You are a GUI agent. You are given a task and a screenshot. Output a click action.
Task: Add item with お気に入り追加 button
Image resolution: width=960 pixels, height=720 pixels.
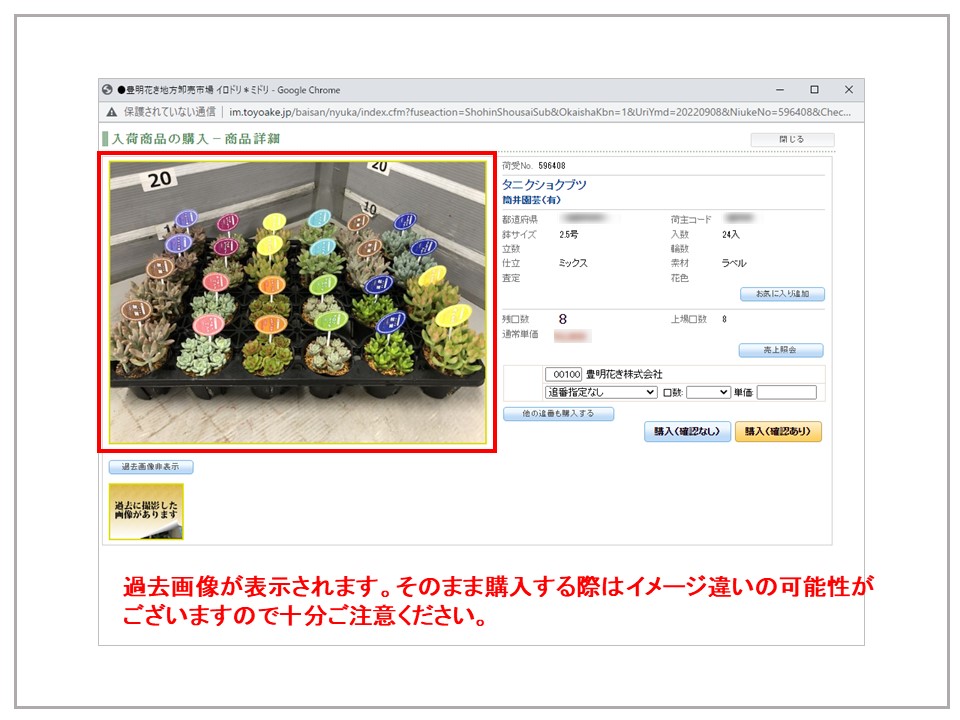pyautogui.click(x=782, y=294)
